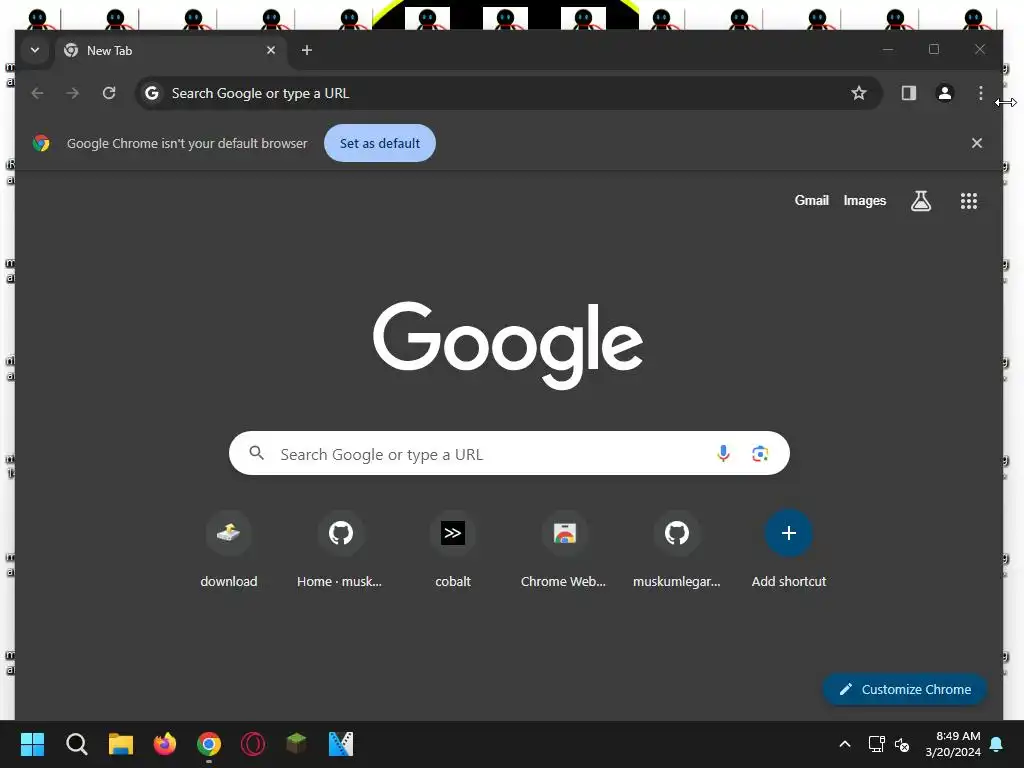
Task: Bookmark this tab with star icon
Action: click(x=859, y=93)
